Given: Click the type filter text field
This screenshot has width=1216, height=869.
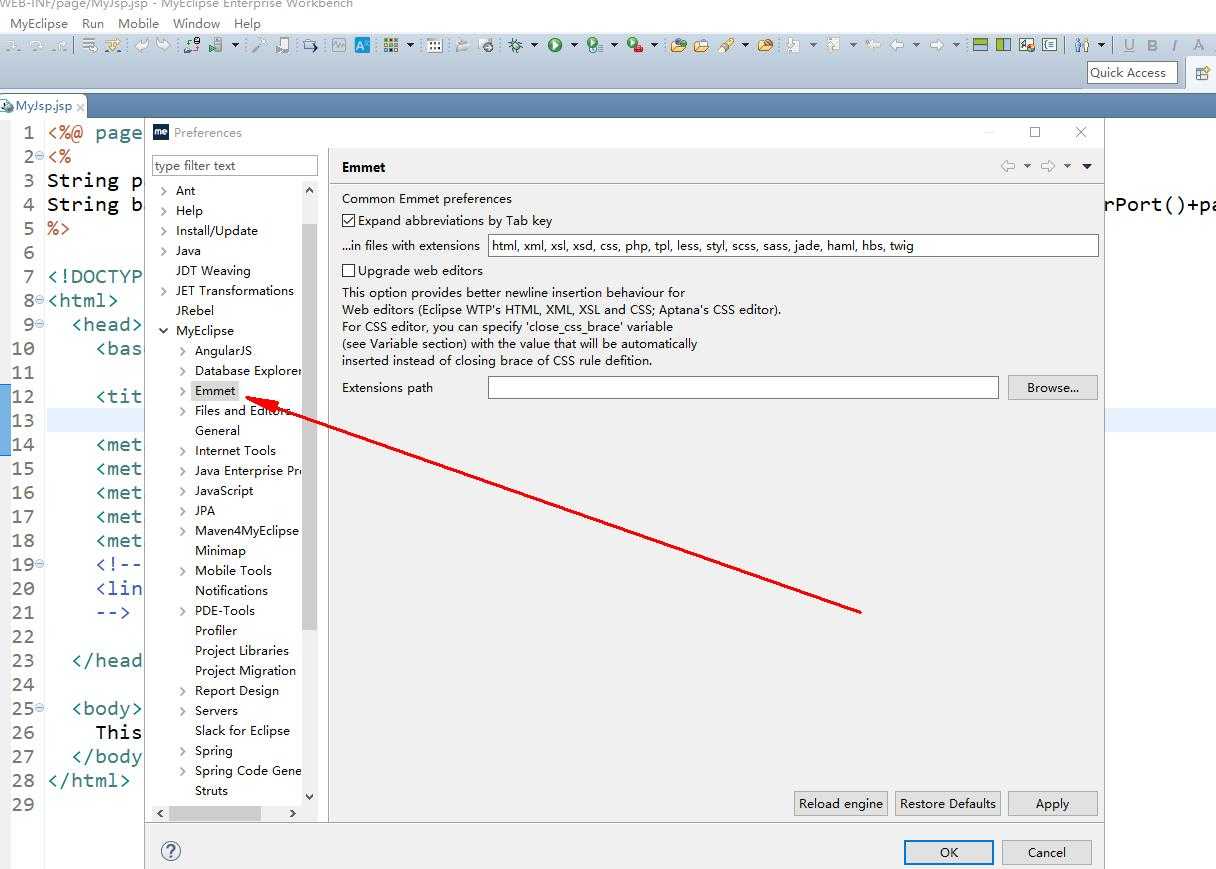Looking at the screenshot, I should [235, 165].
